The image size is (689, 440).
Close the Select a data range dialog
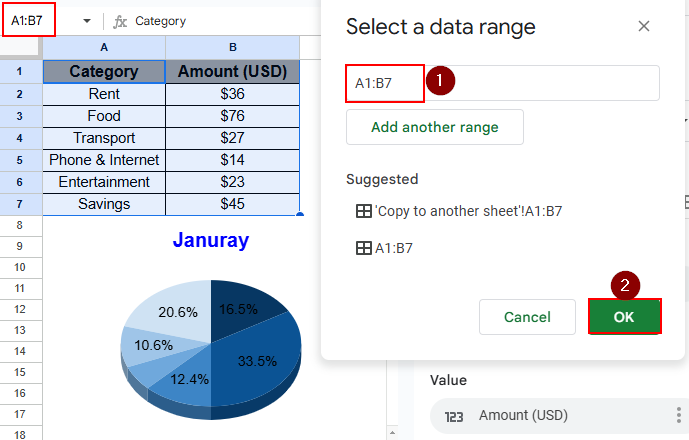(644, 27)
